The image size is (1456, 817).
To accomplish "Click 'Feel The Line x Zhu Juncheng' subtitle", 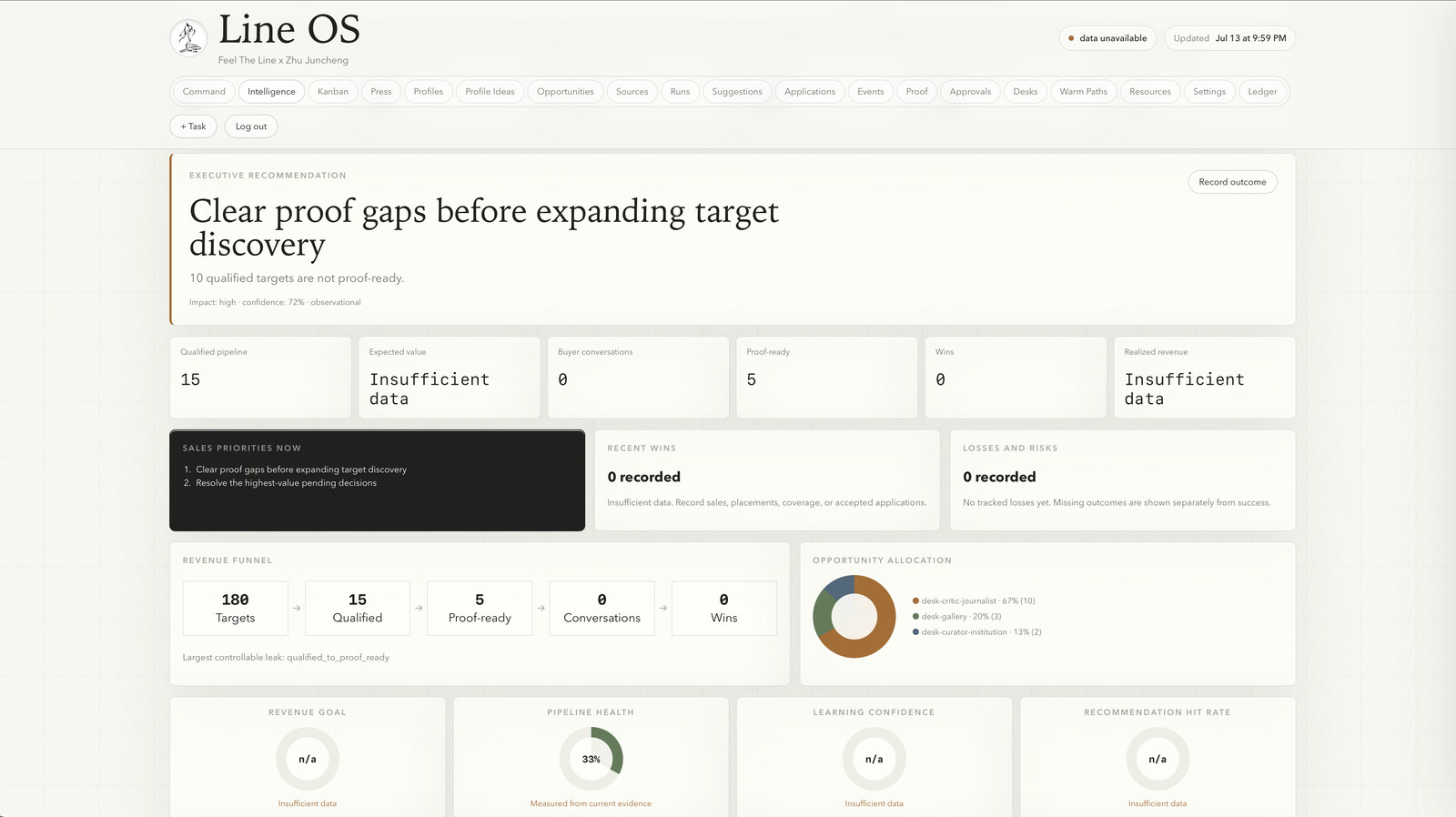I will pyautogui.click(x=283, y=61).
